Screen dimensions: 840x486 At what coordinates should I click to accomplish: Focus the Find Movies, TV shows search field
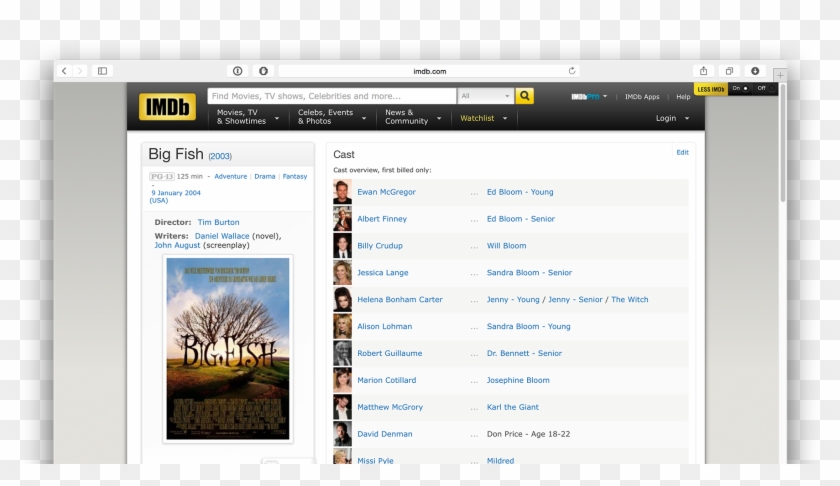[332, 96]
